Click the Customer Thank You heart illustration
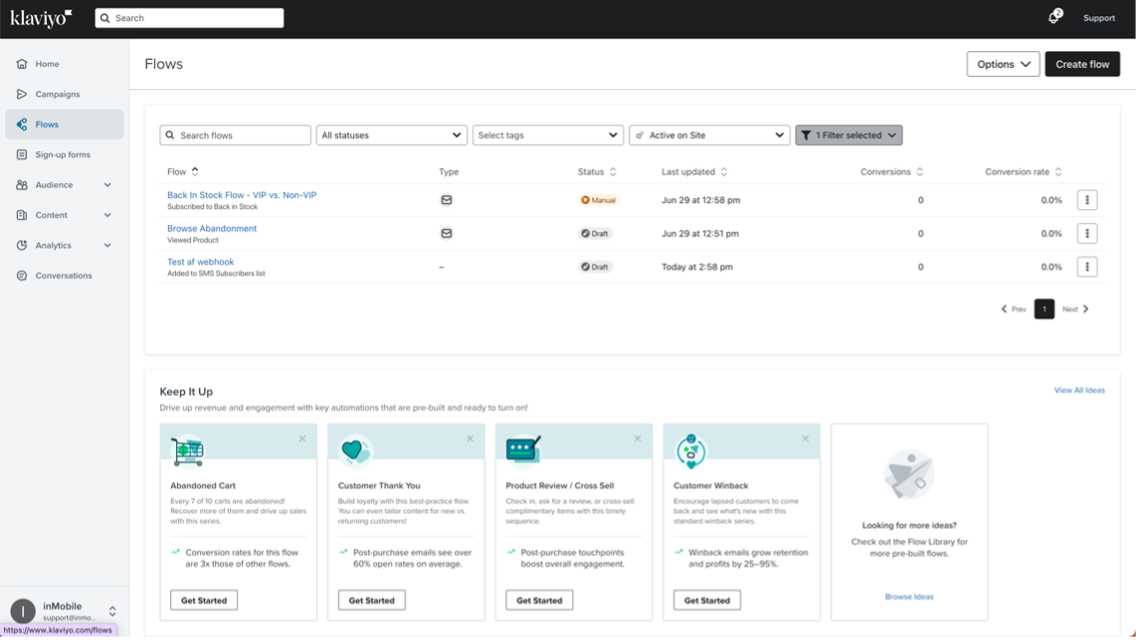This screenshot has height=641, width=1139. pos(355,451)
